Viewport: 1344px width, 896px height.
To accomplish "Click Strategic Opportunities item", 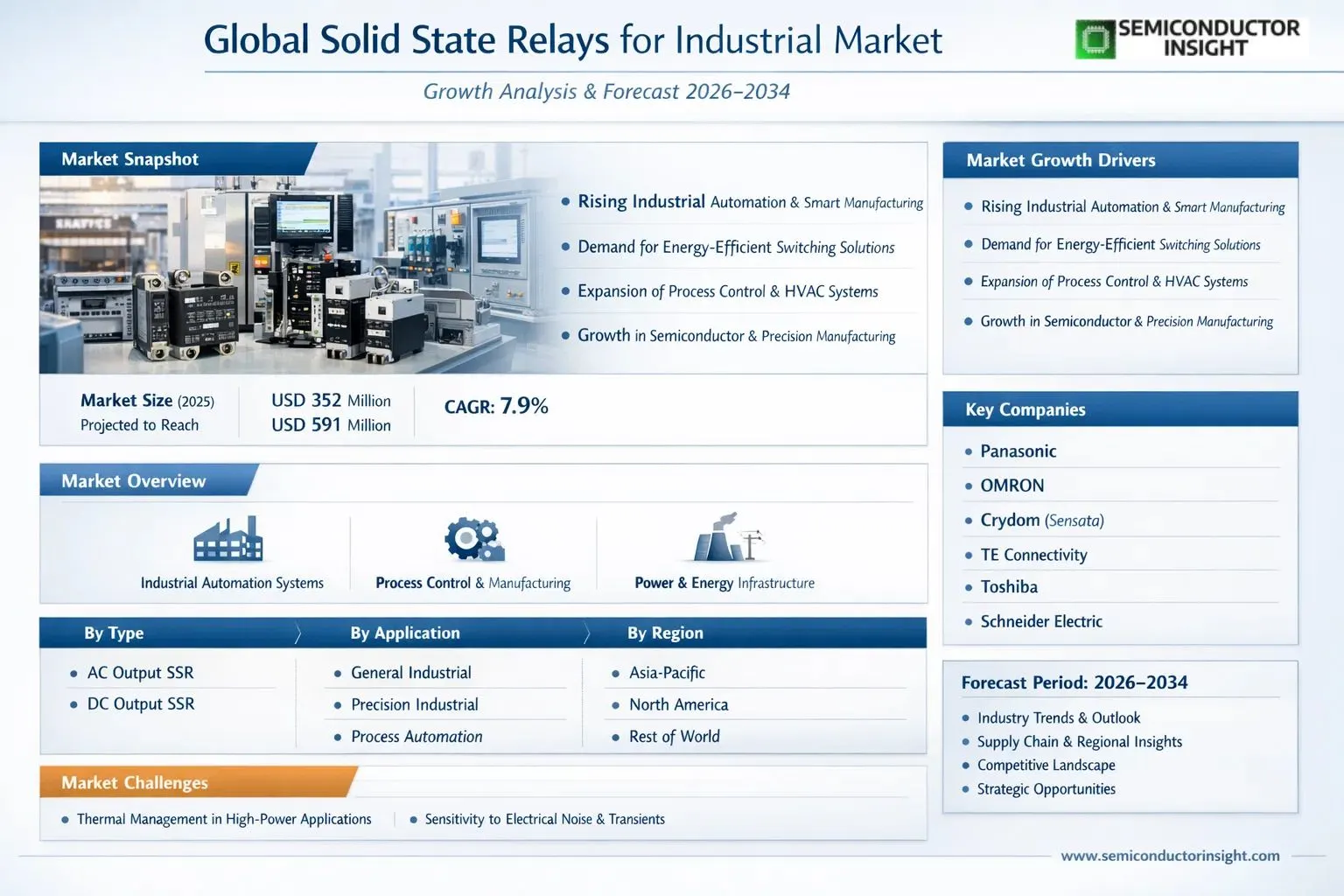I will click(1046, 789).
